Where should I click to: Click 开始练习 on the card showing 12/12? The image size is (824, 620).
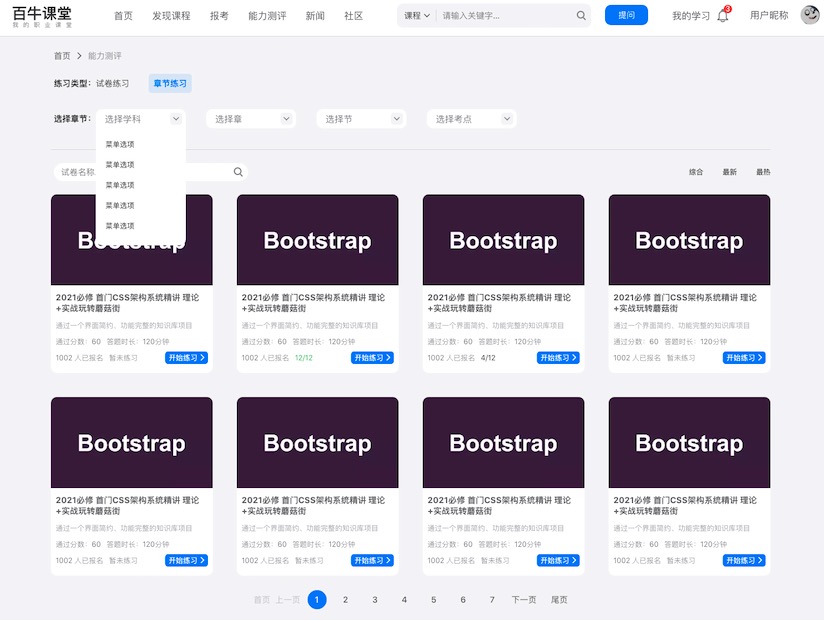click(x=372, y=358)
